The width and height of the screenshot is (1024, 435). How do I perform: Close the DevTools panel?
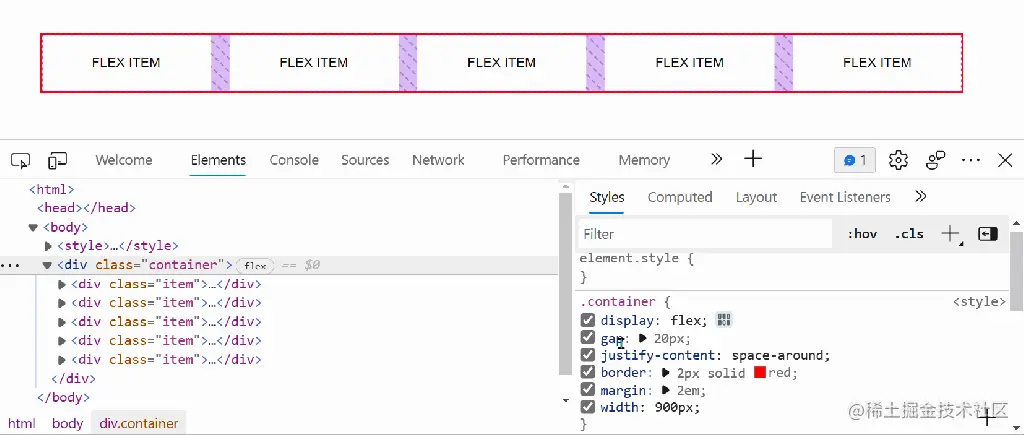[1005, 160]
